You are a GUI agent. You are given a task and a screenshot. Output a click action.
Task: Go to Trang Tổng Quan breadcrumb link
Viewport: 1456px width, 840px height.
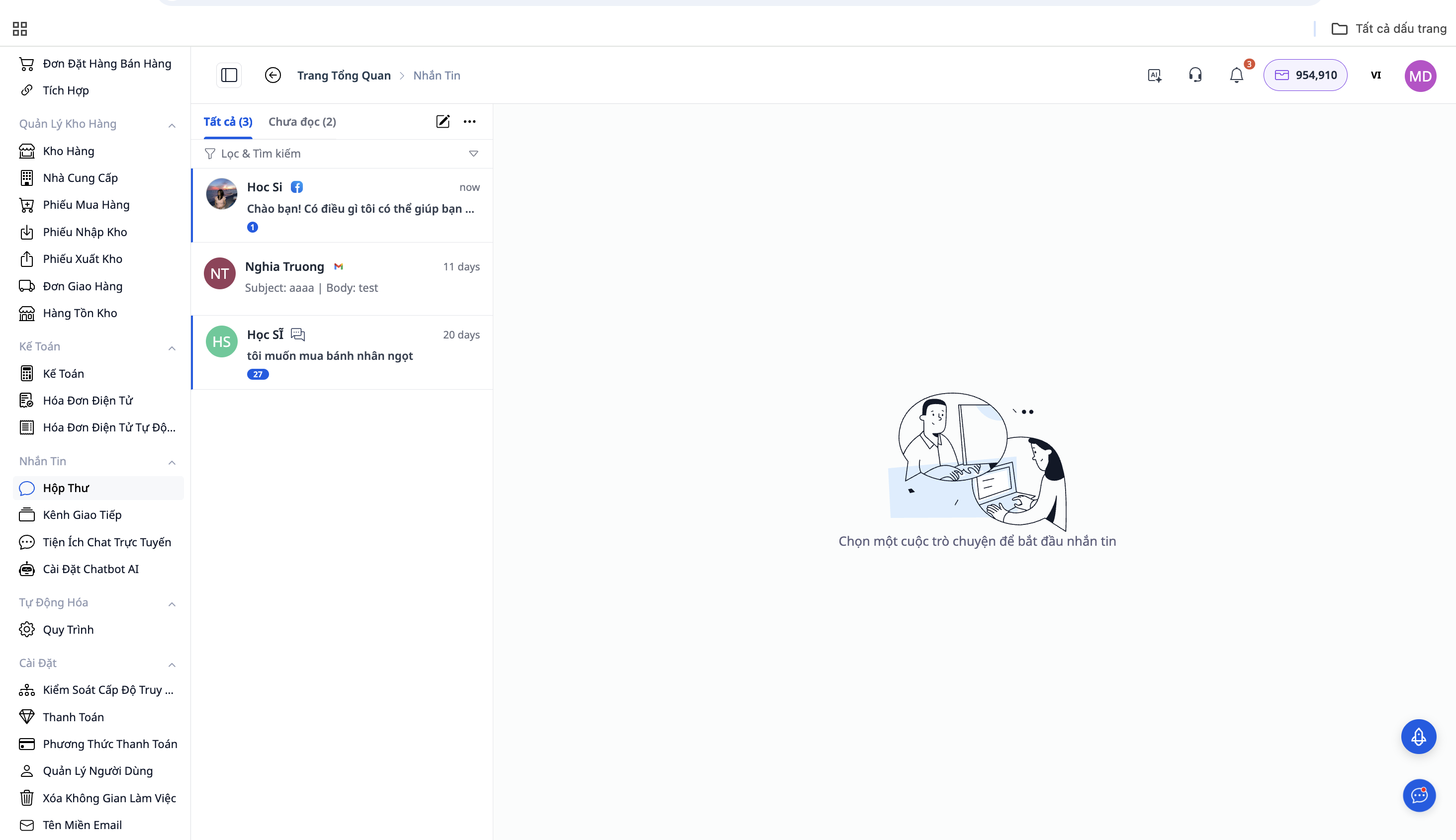[x=344, y=75]
